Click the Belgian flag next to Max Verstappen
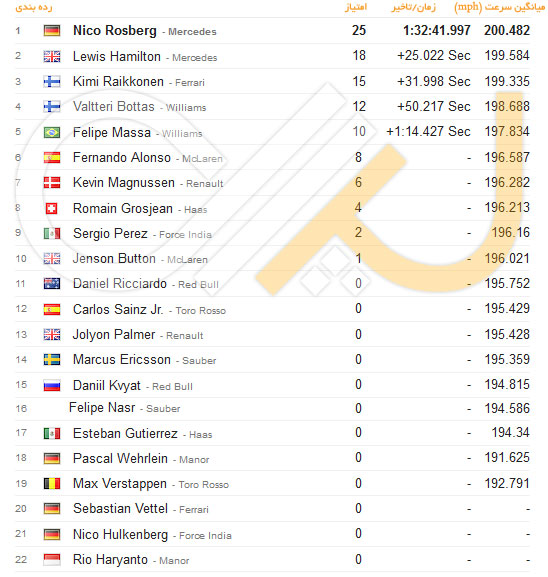This screenshot has width=548, height=577. coord(52,483)
